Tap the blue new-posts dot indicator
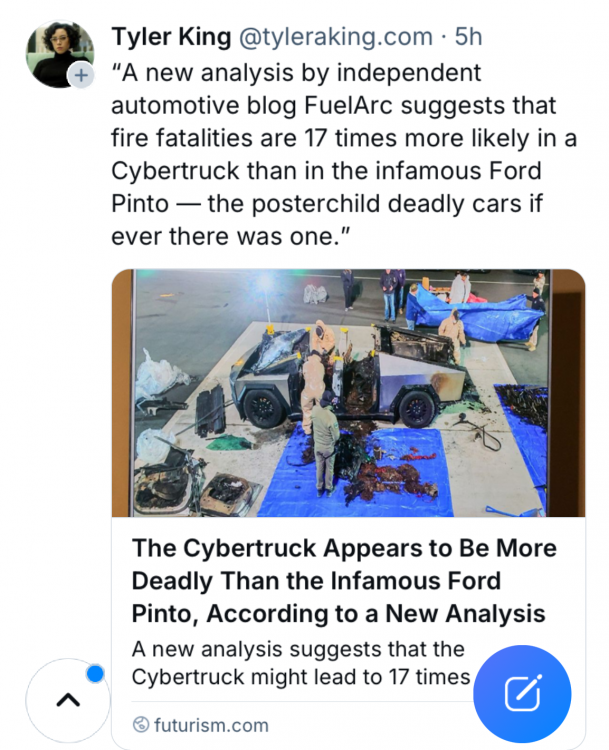Viewport: 609px width, 750px height. [x=95, y=675]
